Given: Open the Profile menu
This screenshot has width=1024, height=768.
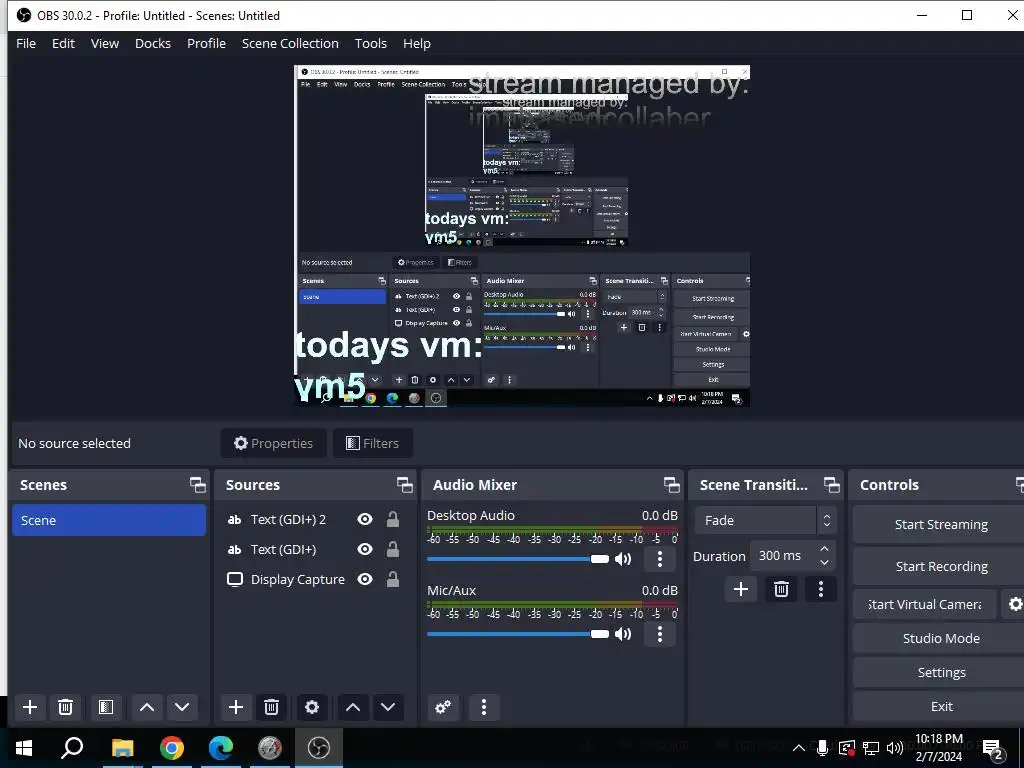Looking at the screenshot, I should pyautogui.click(x=206, y=43).
